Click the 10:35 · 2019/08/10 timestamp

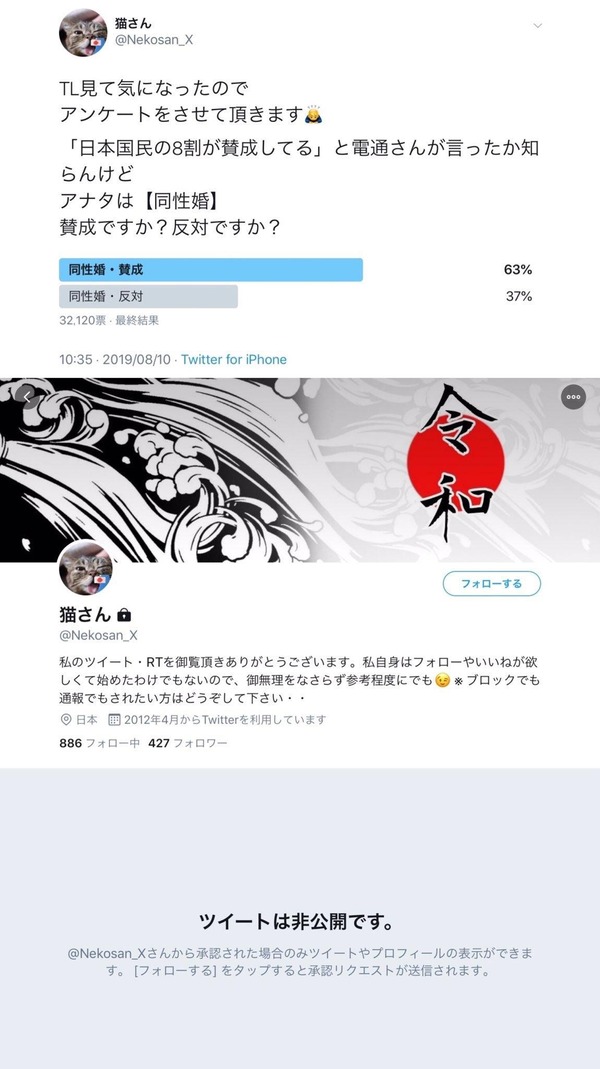coord(115,359)
